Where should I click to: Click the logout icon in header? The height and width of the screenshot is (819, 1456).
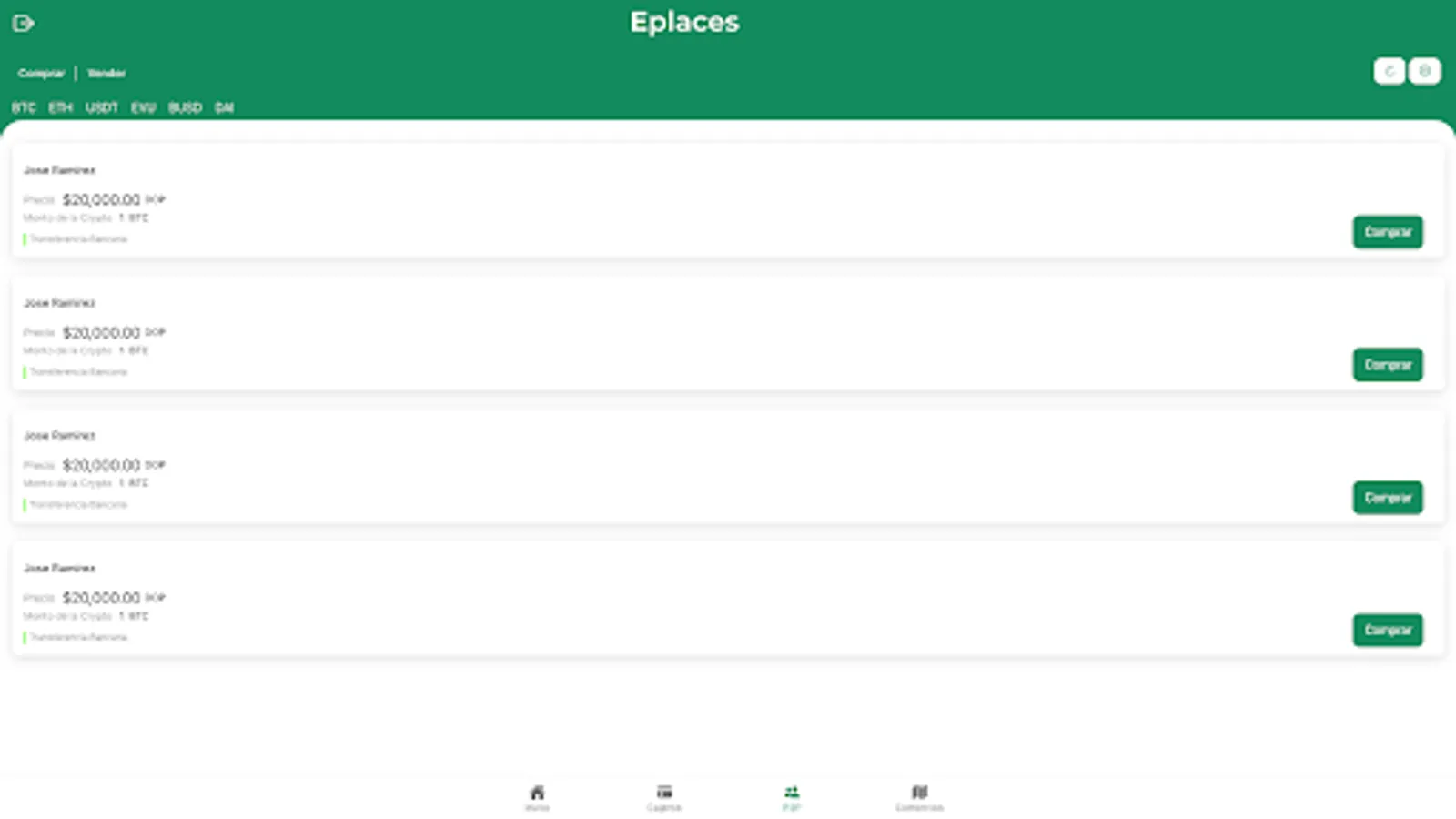point(24,24)
